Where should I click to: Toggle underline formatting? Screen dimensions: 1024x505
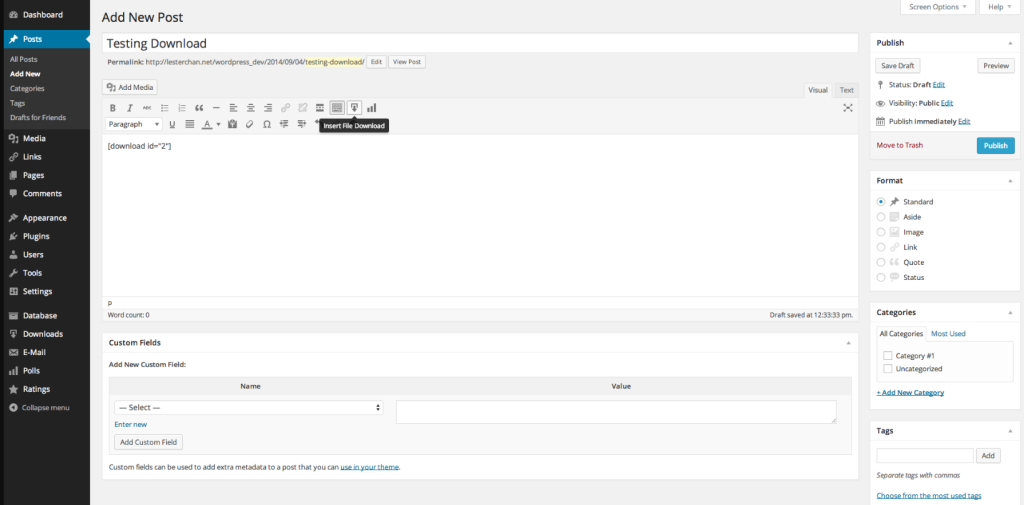(172, 124)
